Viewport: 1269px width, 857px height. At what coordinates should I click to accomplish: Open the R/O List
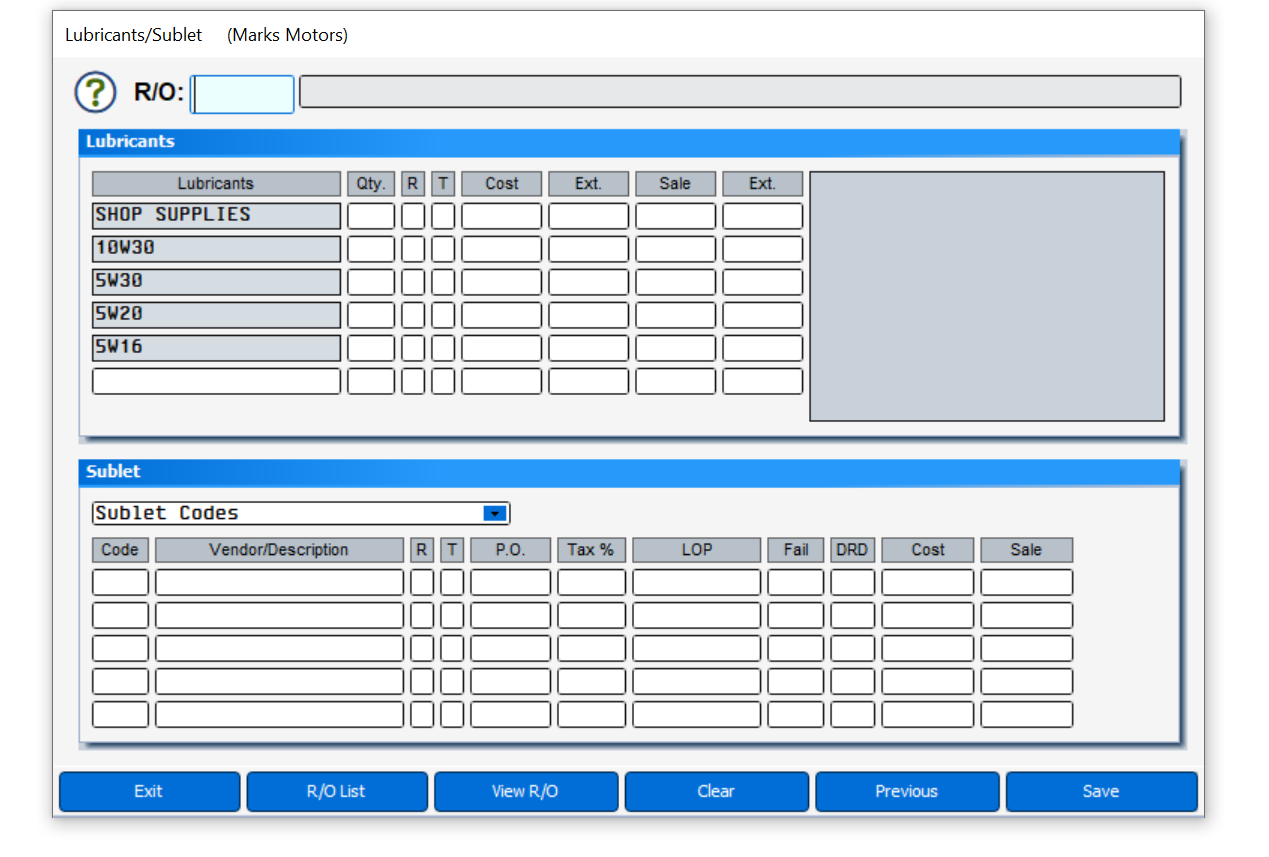337,791
